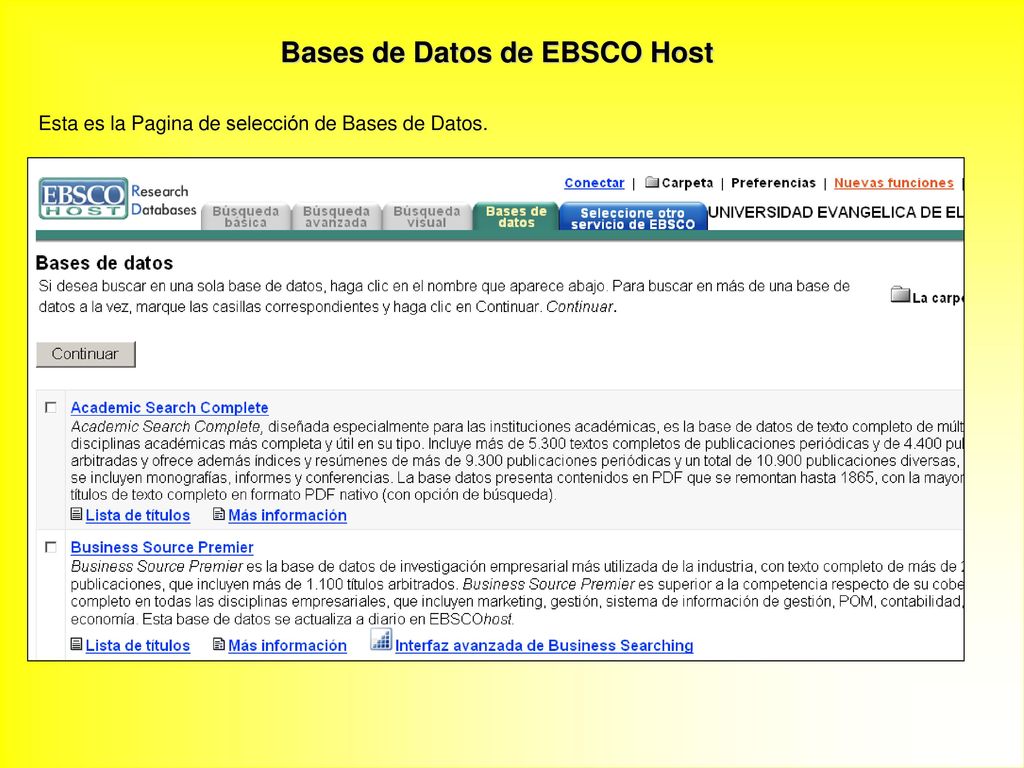This screenshot has height=768, width=1024.
Task: Click the Carpeta folder icon in header
Action: (x=652, y=182)
